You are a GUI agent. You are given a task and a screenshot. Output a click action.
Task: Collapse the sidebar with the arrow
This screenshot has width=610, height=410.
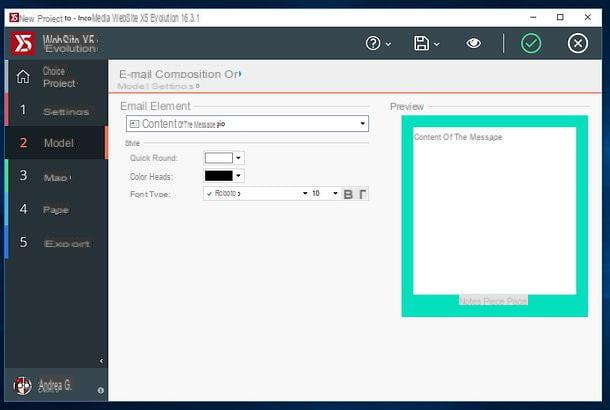(101, 361)
